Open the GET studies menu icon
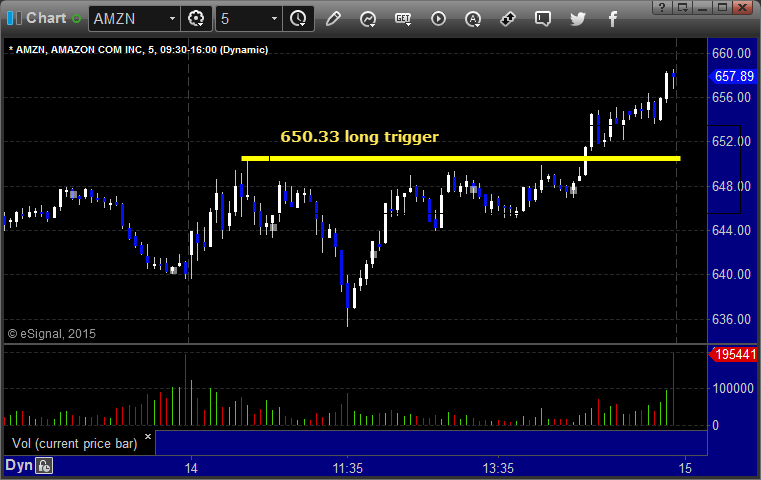This screenshot has height=480, width=761. point(403,19)
